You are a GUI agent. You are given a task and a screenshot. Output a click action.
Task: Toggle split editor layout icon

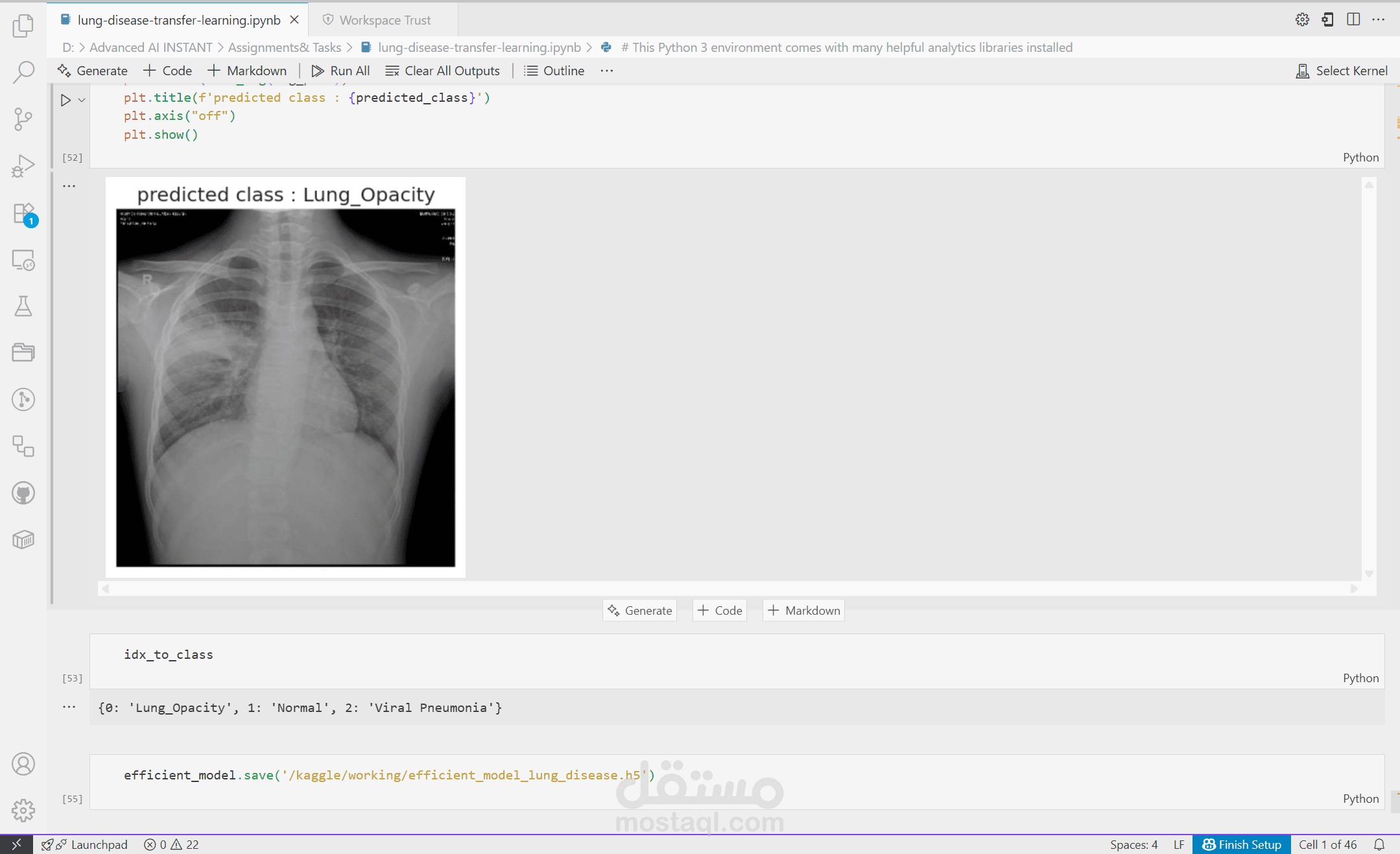1353,19
